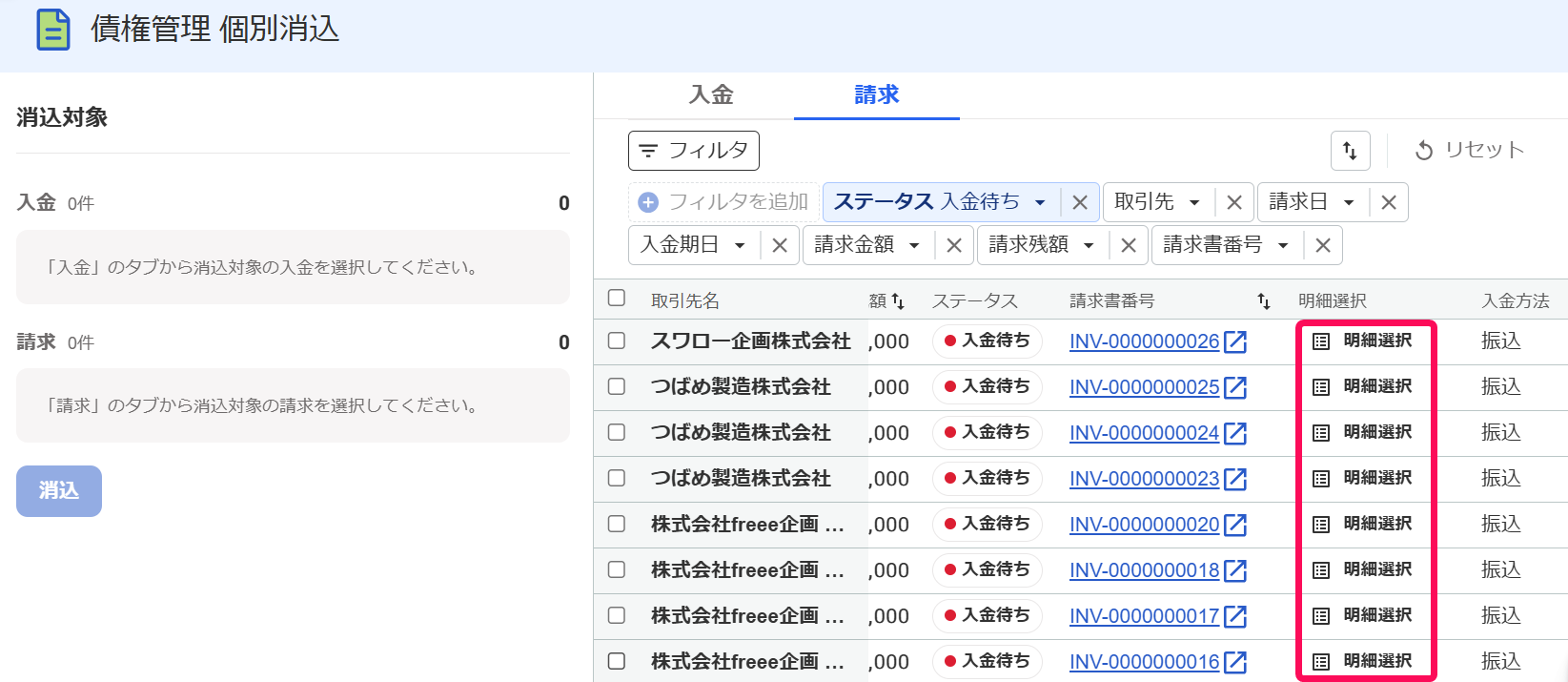
Task: Click 明細選択 for INV-0000000025 row
Action: pyautogui.click(x=1363, y=386)
